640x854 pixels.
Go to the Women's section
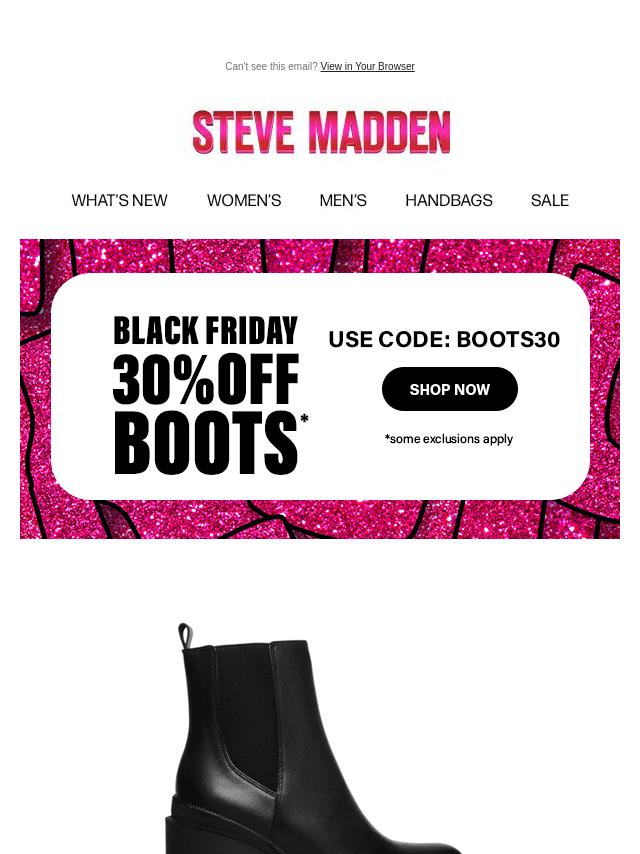pos(244,200)
